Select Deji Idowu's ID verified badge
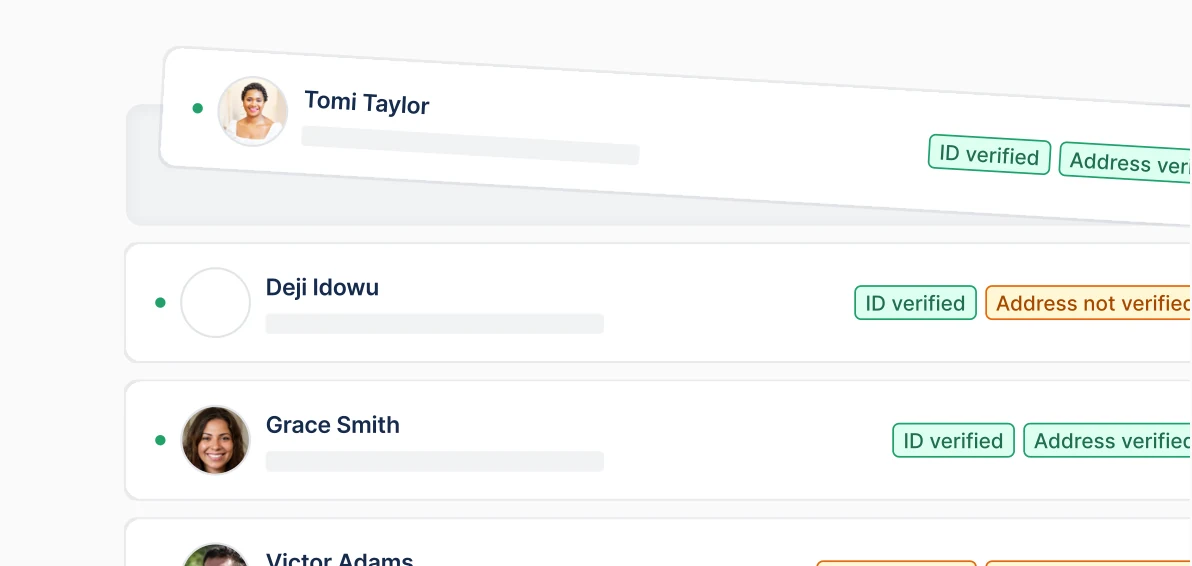The height and width of the screenshot is (566, 1192). coord(915,303)
